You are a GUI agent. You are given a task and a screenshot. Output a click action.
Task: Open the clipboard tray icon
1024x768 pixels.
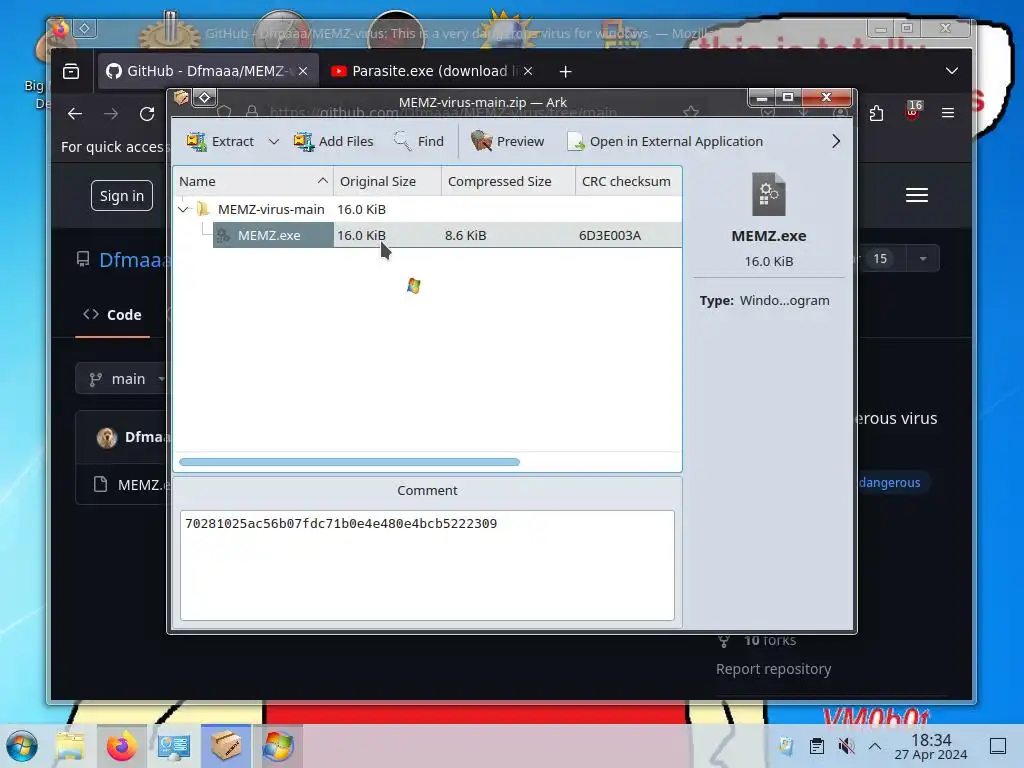pos(816,746)
